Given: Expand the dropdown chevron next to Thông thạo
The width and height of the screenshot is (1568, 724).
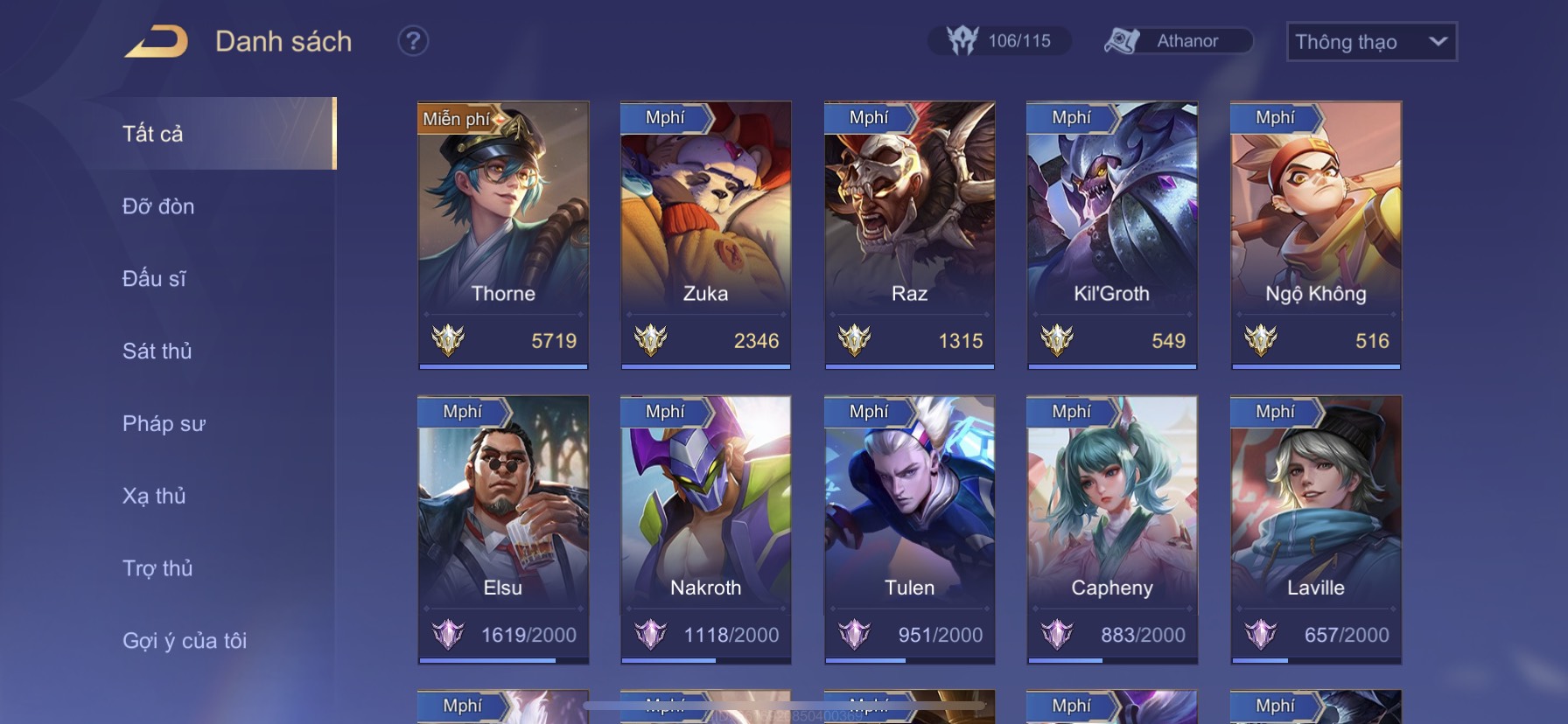Looking at the screenshot, I should point(1438,41).
